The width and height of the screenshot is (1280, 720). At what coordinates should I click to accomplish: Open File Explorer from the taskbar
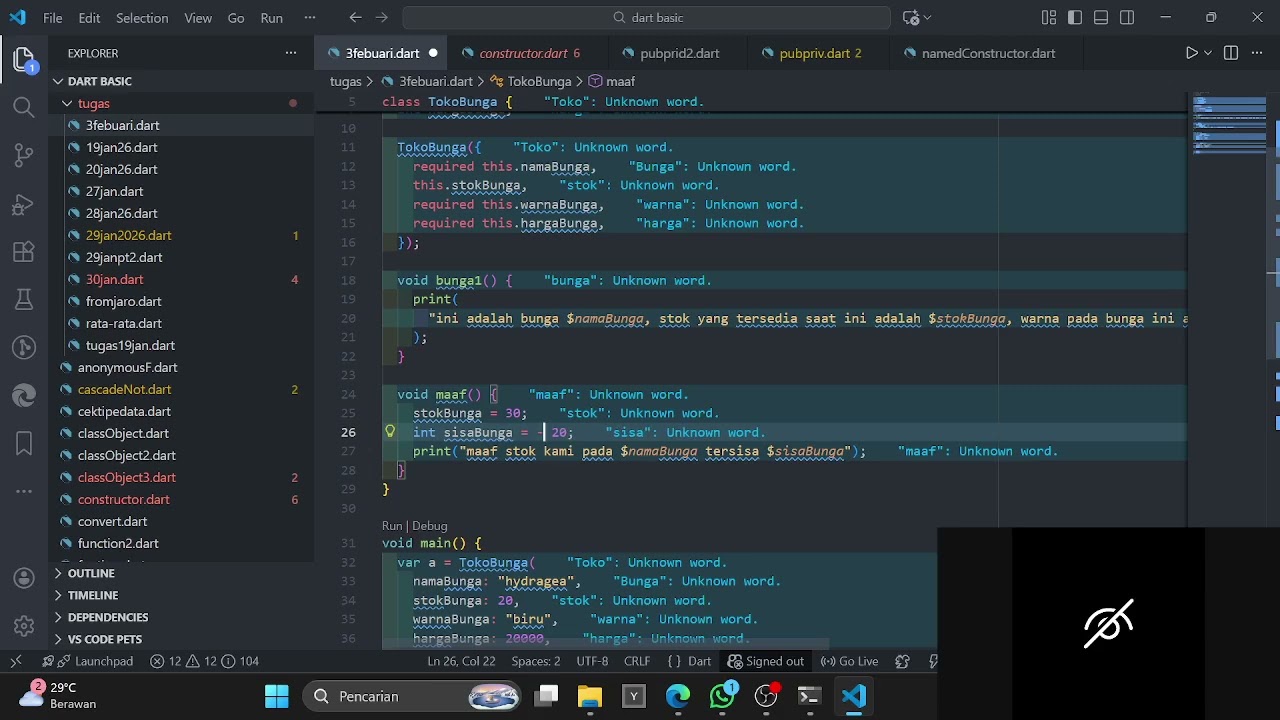(x=590, y=696)
